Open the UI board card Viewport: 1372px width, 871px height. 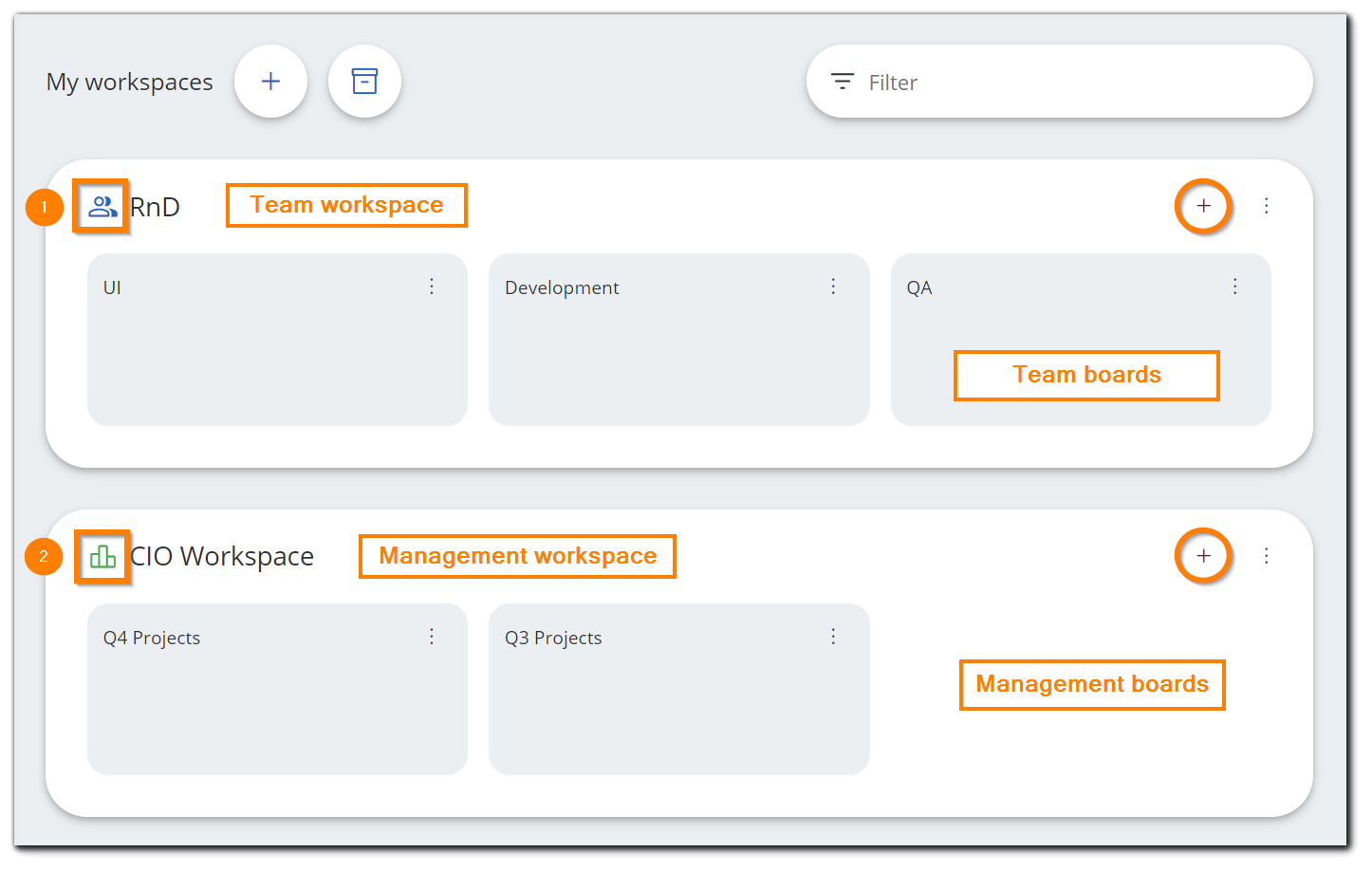click(x=277, y=340)
